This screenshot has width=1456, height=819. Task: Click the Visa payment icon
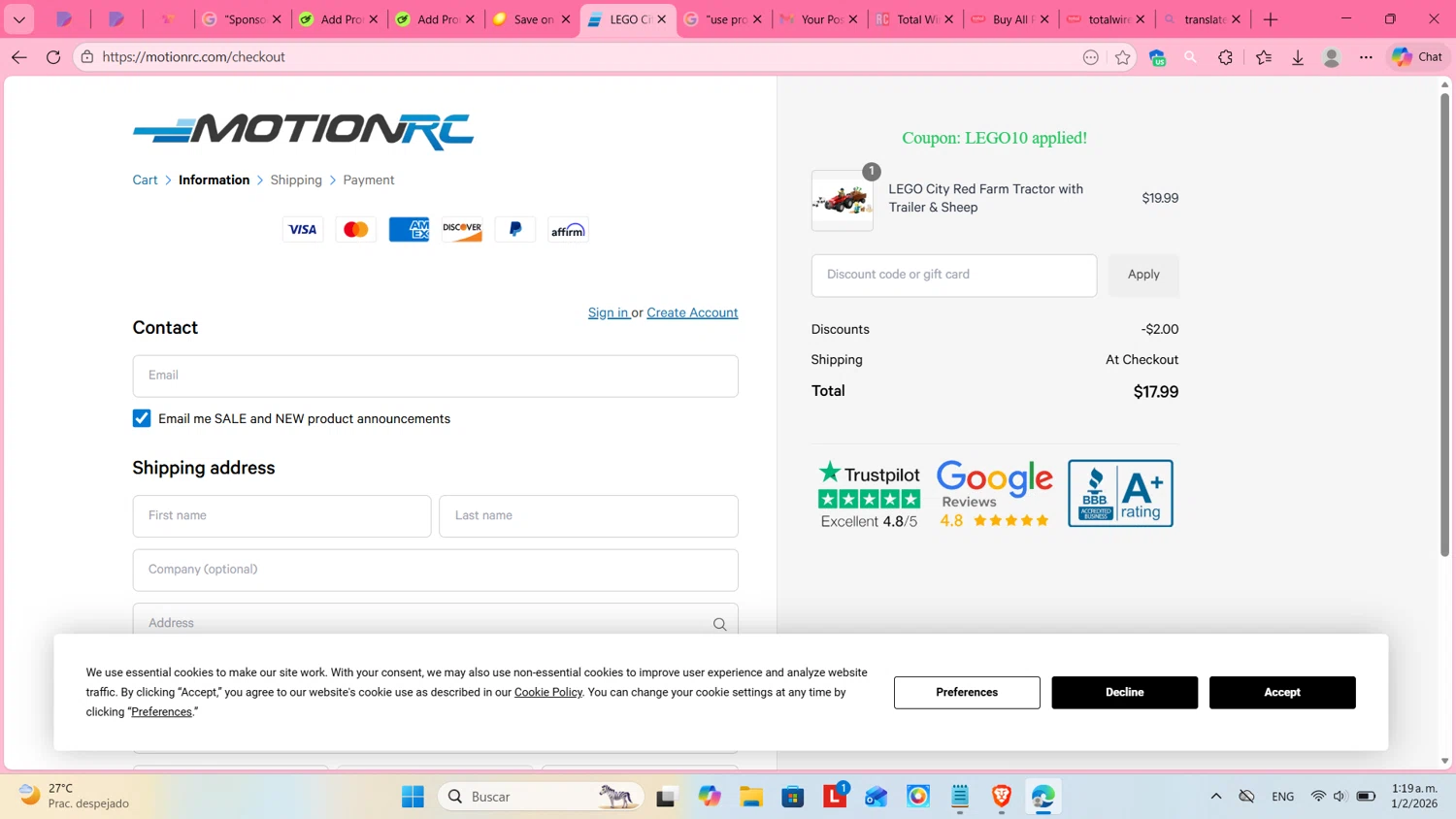point(303,230)
